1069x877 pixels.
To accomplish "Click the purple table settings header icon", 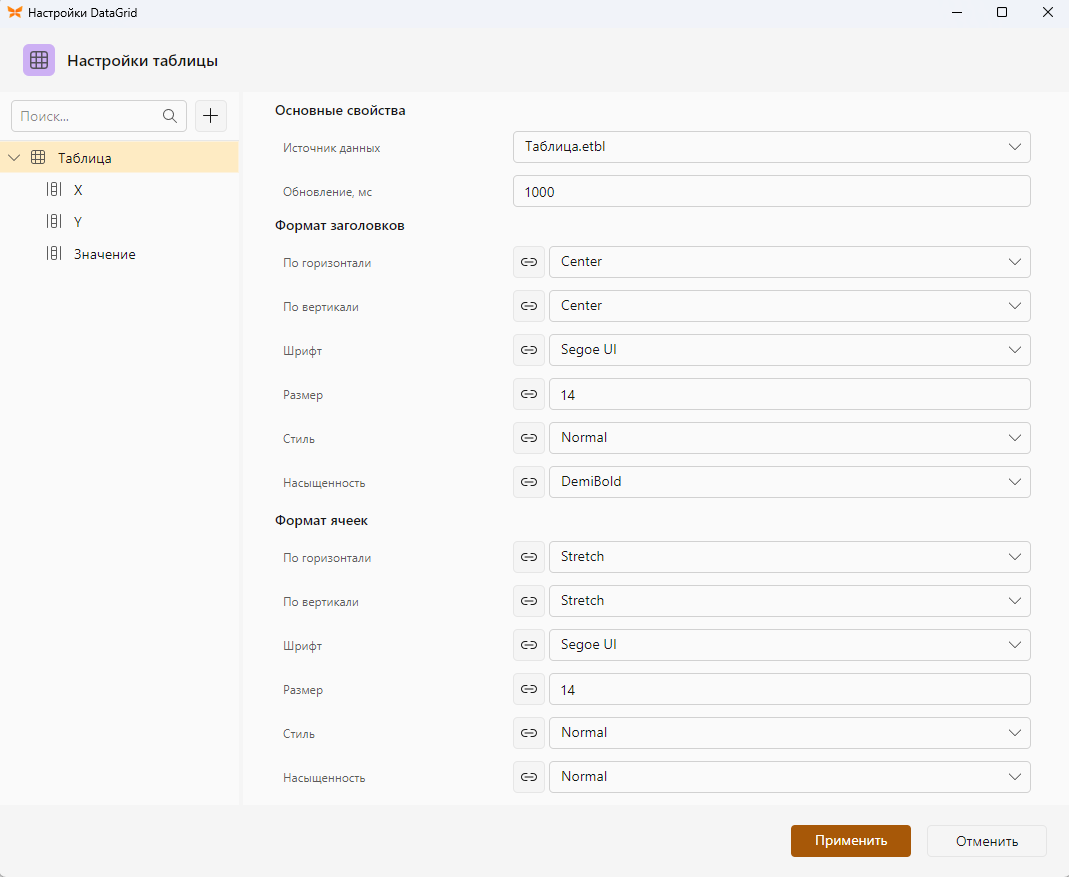I will click(39, 60).
